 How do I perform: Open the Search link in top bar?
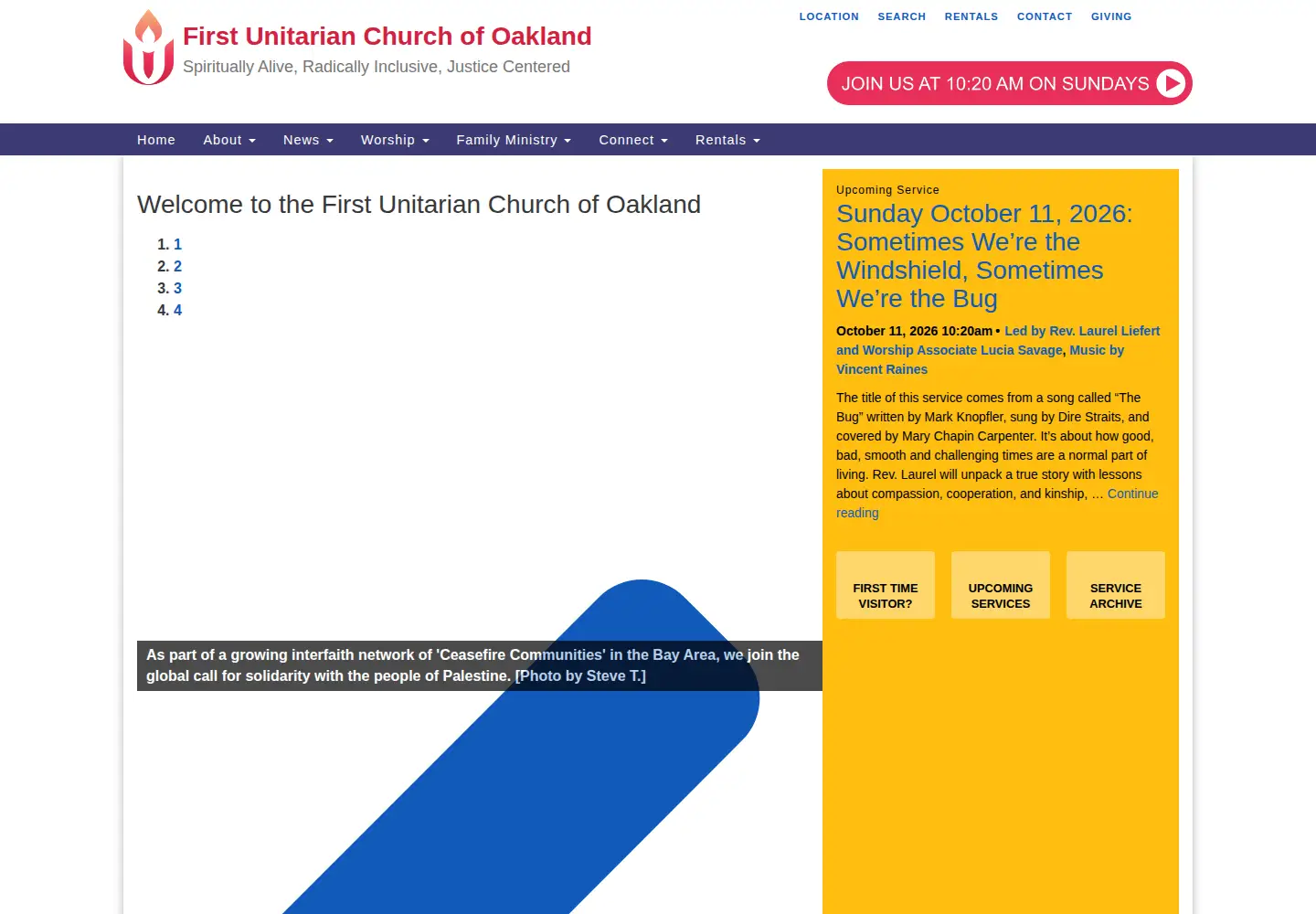[x=902, y=16]
